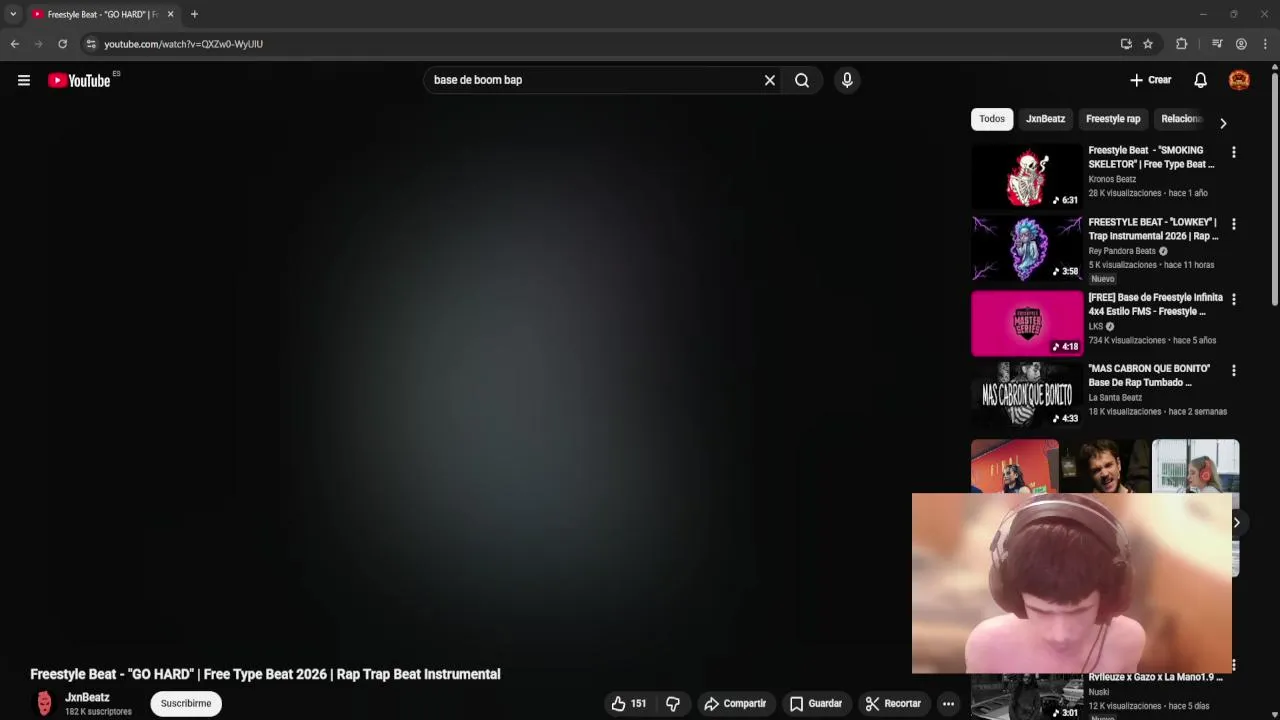
Task: Open first Shorts thumbnail in shelf
Action: pos(1014,466)
